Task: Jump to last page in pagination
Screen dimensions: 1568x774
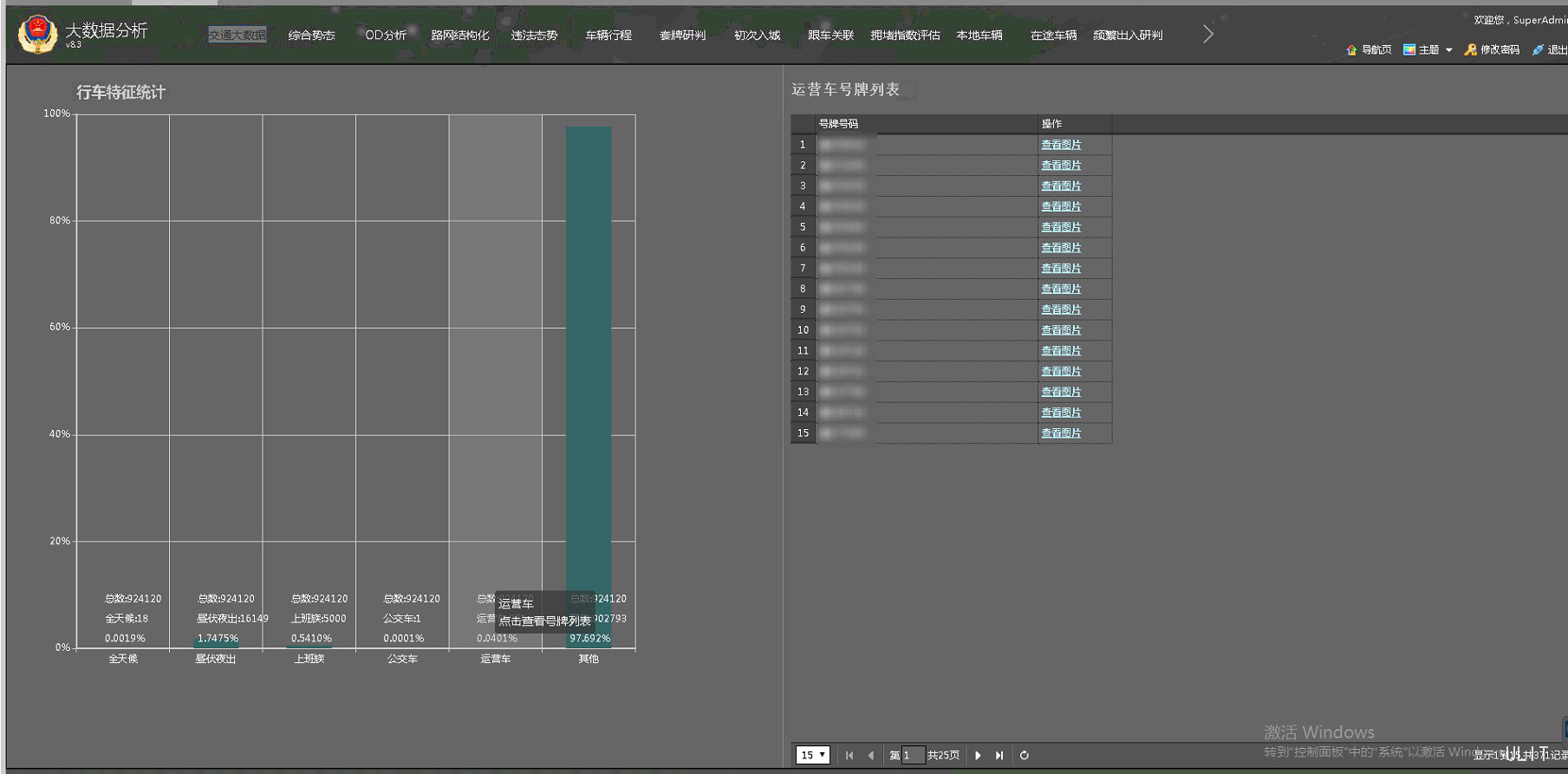Action: [999, 756]
